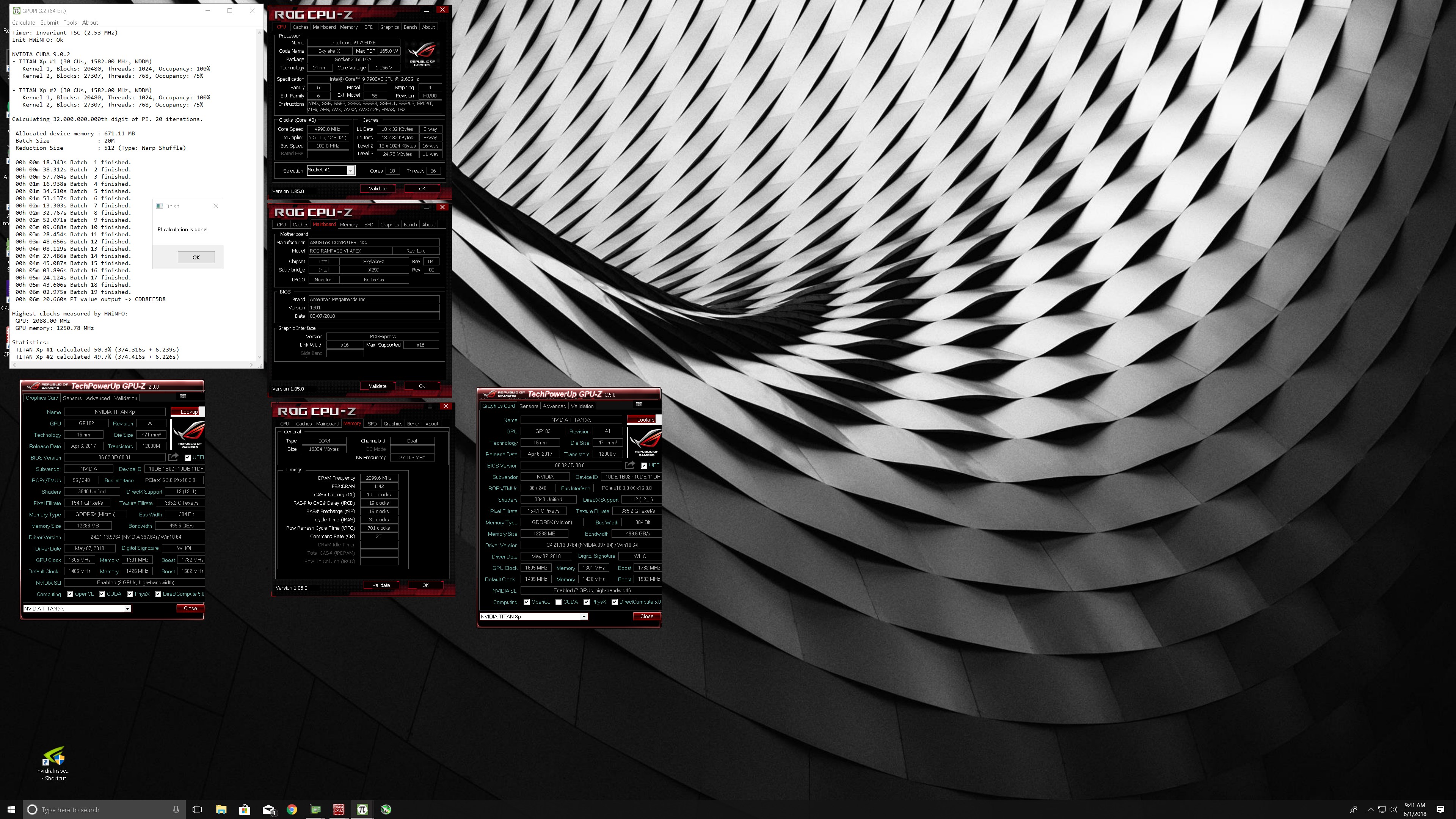Image resolution: width=1456 pixels, height=819 pixels.
Task: Open the People icon in system tray
Action: [1354, 810]
